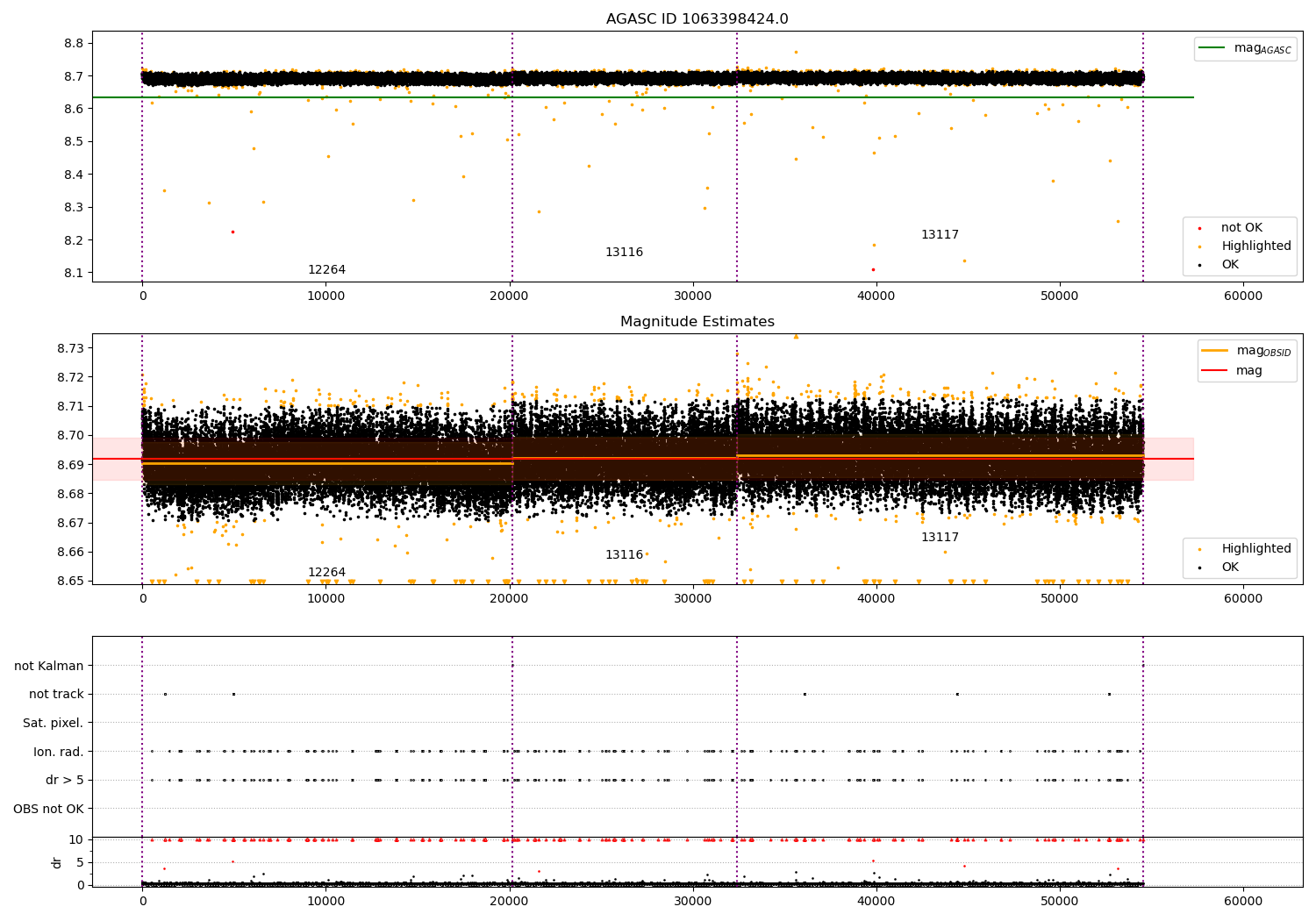Click the 10 tick on the dr axis

tap(76, 840)
